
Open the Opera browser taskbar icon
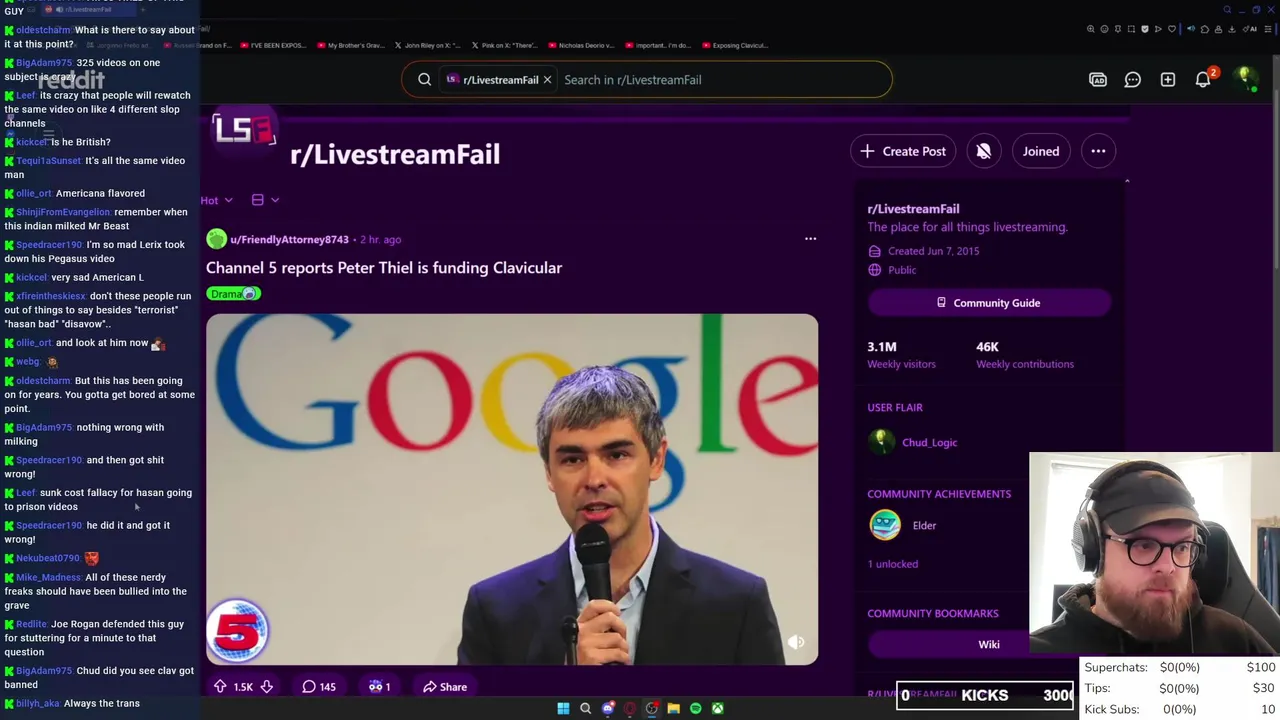629,708
